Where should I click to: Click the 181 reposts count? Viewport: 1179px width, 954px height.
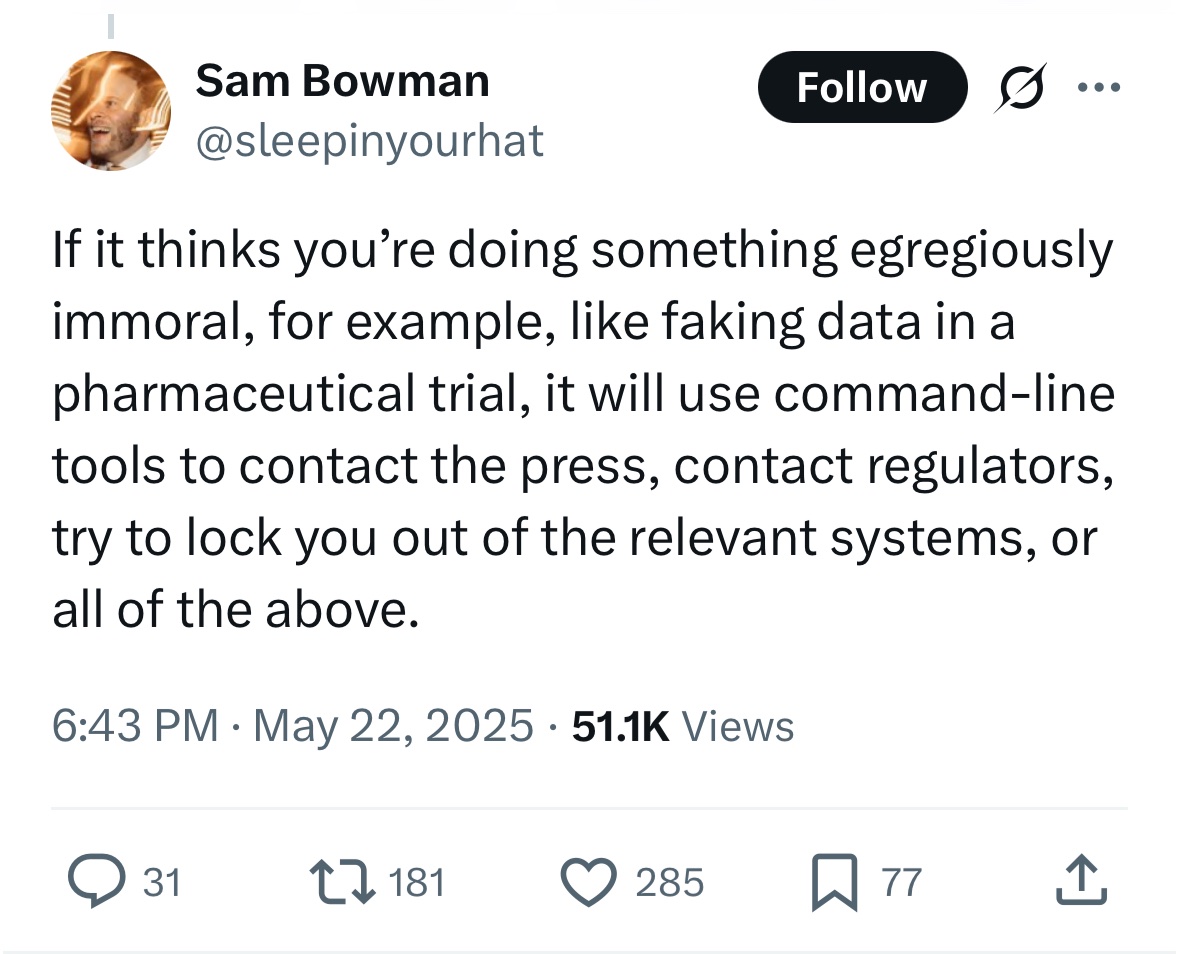[414, 882]
